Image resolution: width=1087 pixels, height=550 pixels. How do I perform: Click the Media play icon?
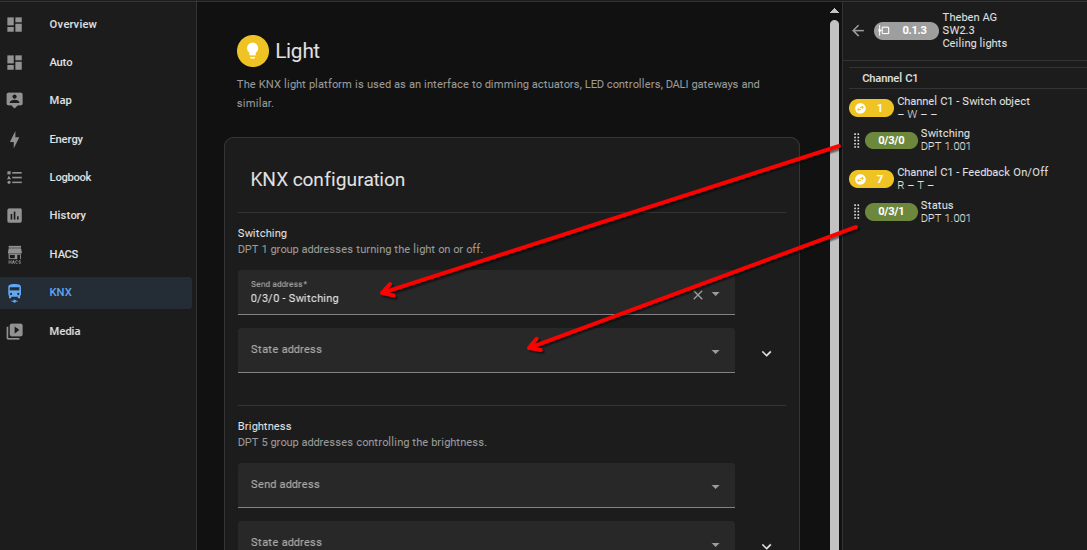[15, 332]
